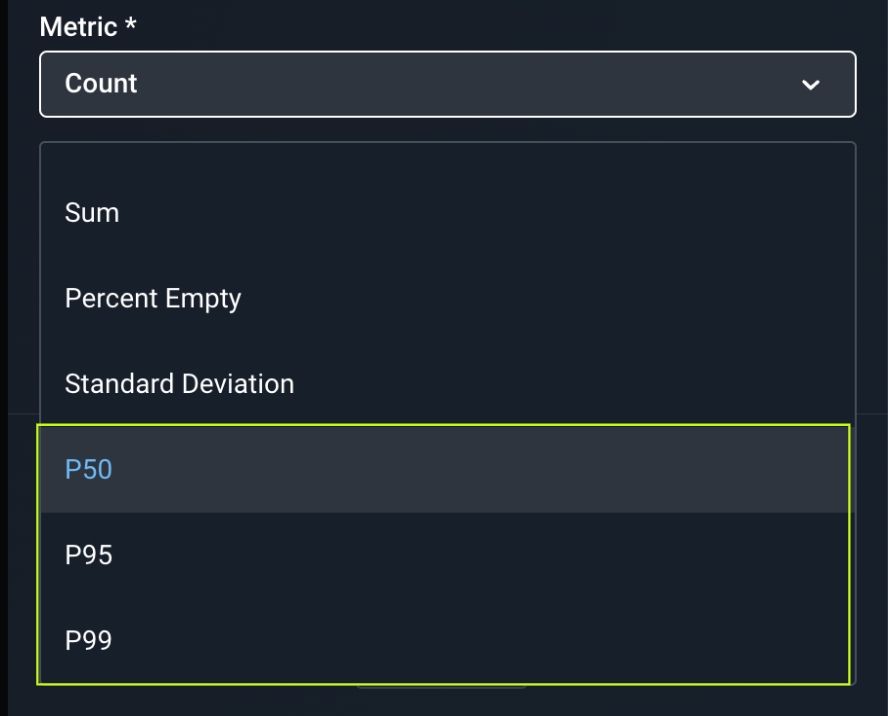Click the blue P50 list entry

[x=89, y=470]
